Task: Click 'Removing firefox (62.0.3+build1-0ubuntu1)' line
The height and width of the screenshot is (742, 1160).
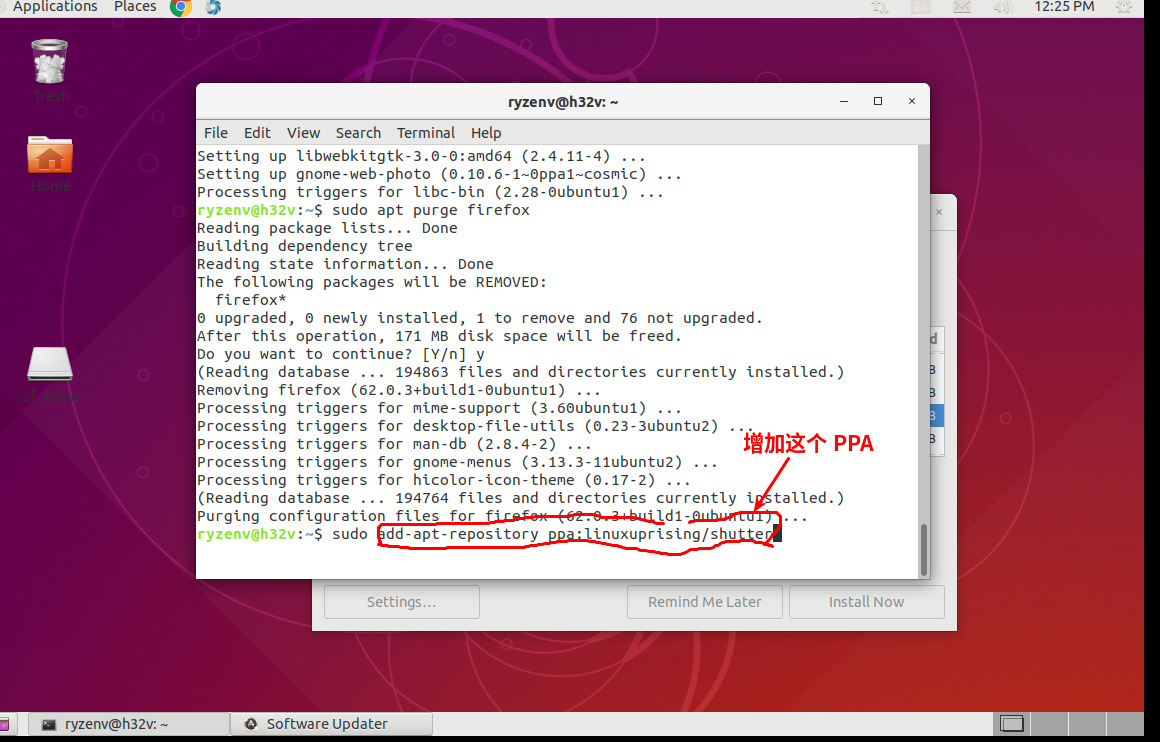Action: pos(399,390)
